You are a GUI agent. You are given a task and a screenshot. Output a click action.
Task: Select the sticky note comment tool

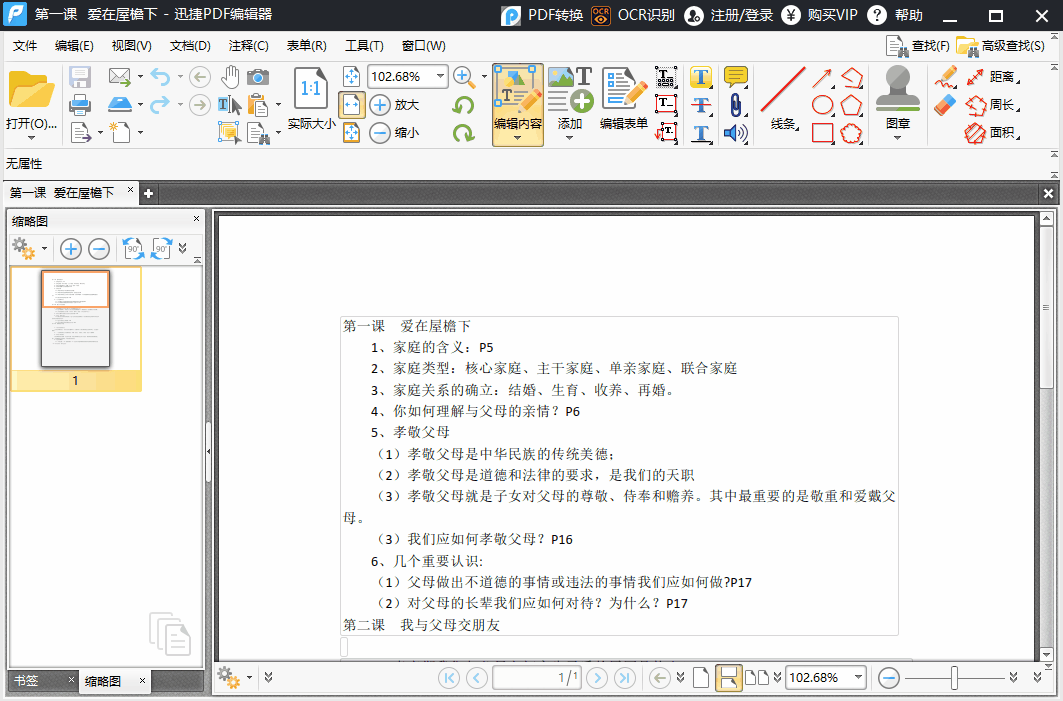coord(736,77)
